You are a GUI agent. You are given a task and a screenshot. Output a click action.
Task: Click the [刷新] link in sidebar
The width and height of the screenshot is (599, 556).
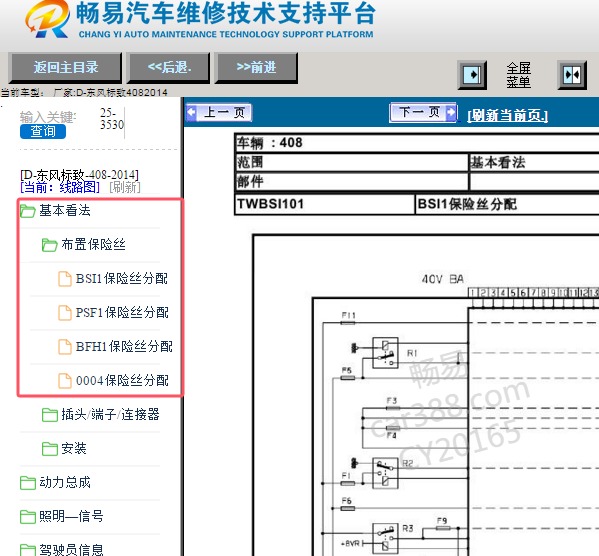coord(125,187)
